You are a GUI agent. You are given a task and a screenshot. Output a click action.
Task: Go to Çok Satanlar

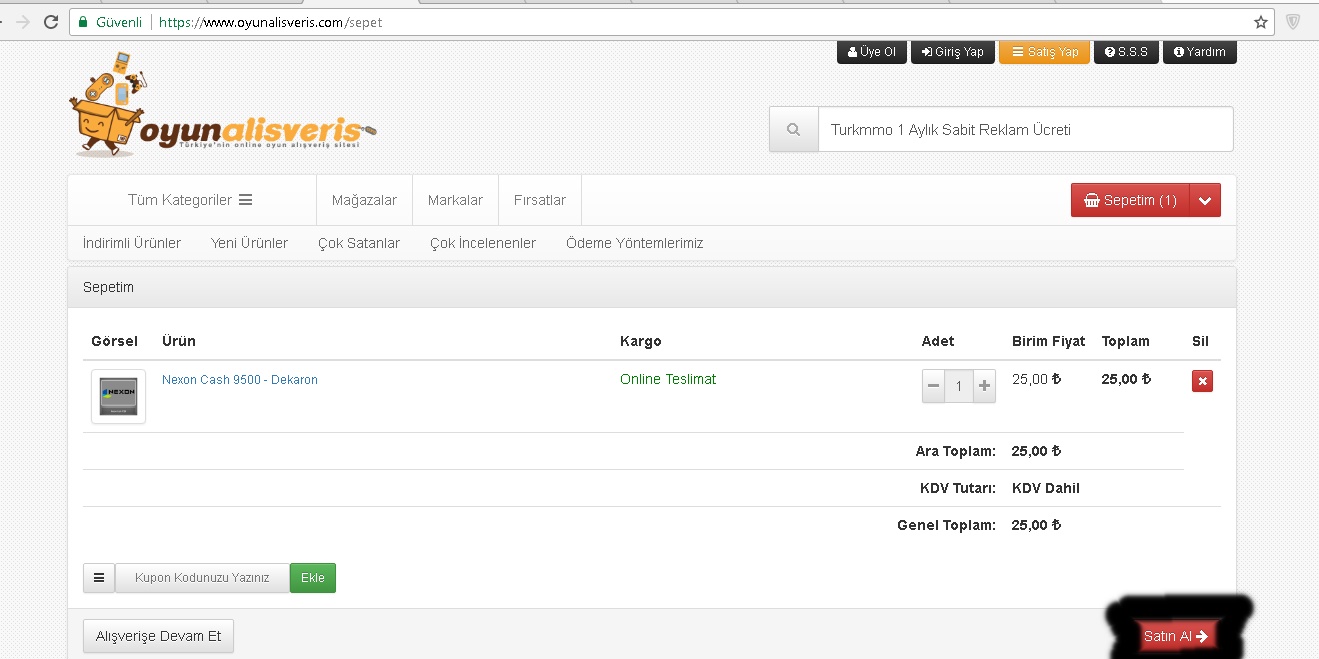[359, 243]
